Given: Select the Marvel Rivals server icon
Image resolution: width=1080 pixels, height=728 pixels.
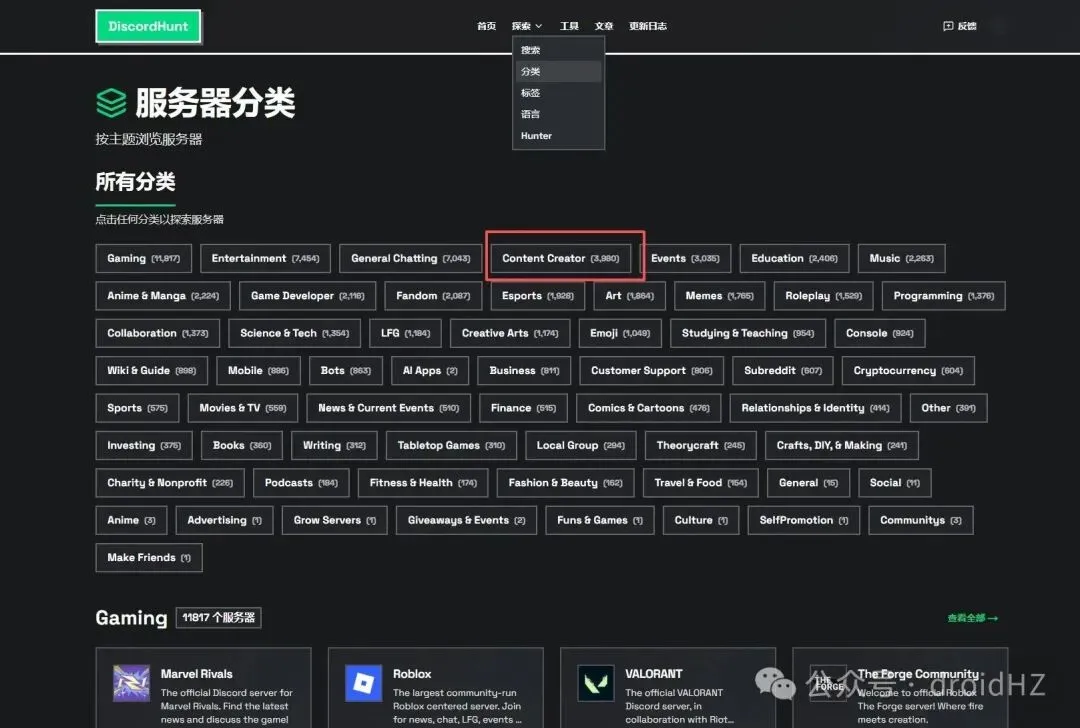Looking at the screenshot, I should coord(130,681).
